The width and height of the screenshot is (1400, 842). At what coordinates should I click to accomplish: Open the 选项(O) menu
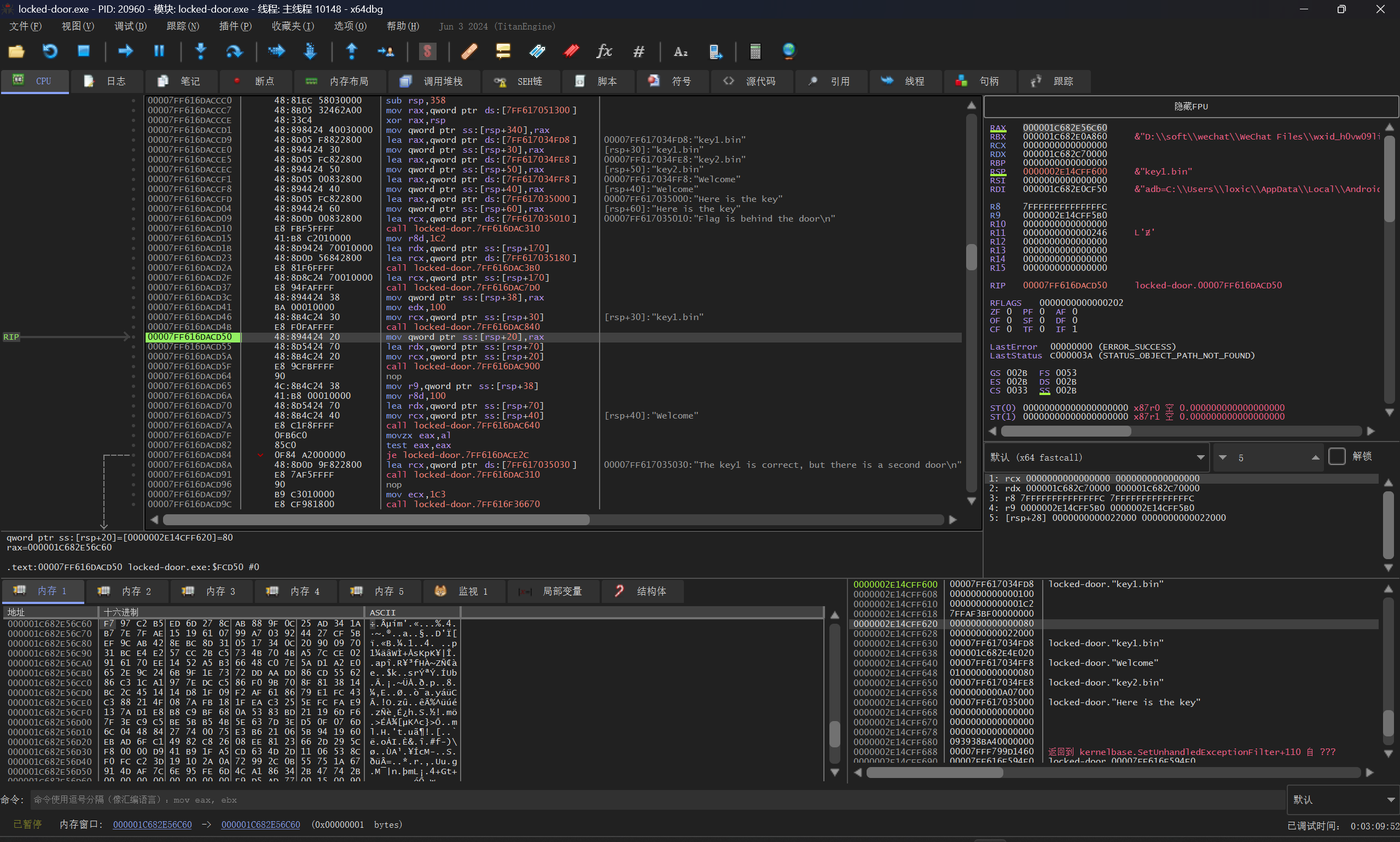pyautogui.click(x=350, y=26)
